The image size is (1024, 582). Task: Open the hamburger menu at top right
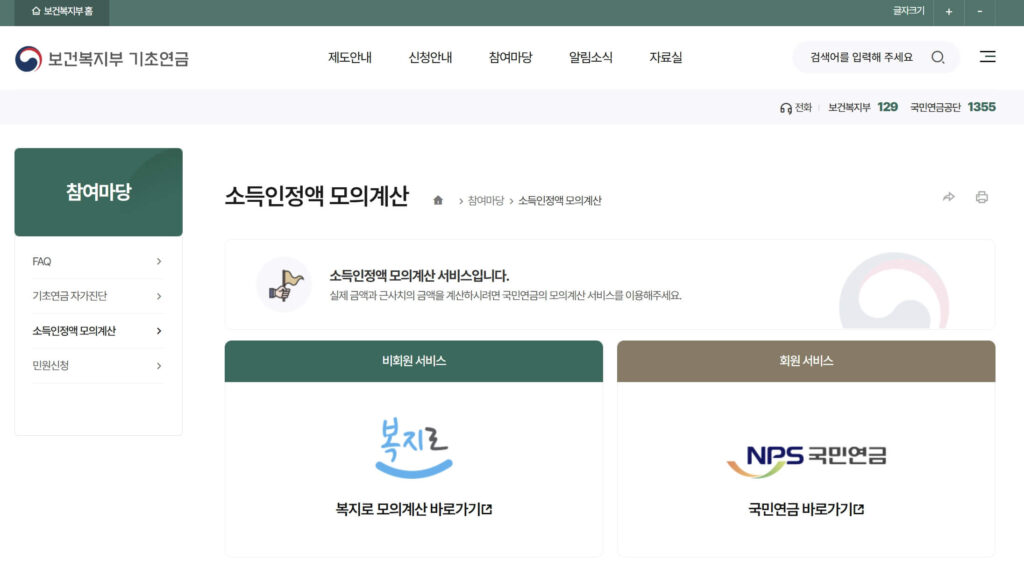click(987, 57)
